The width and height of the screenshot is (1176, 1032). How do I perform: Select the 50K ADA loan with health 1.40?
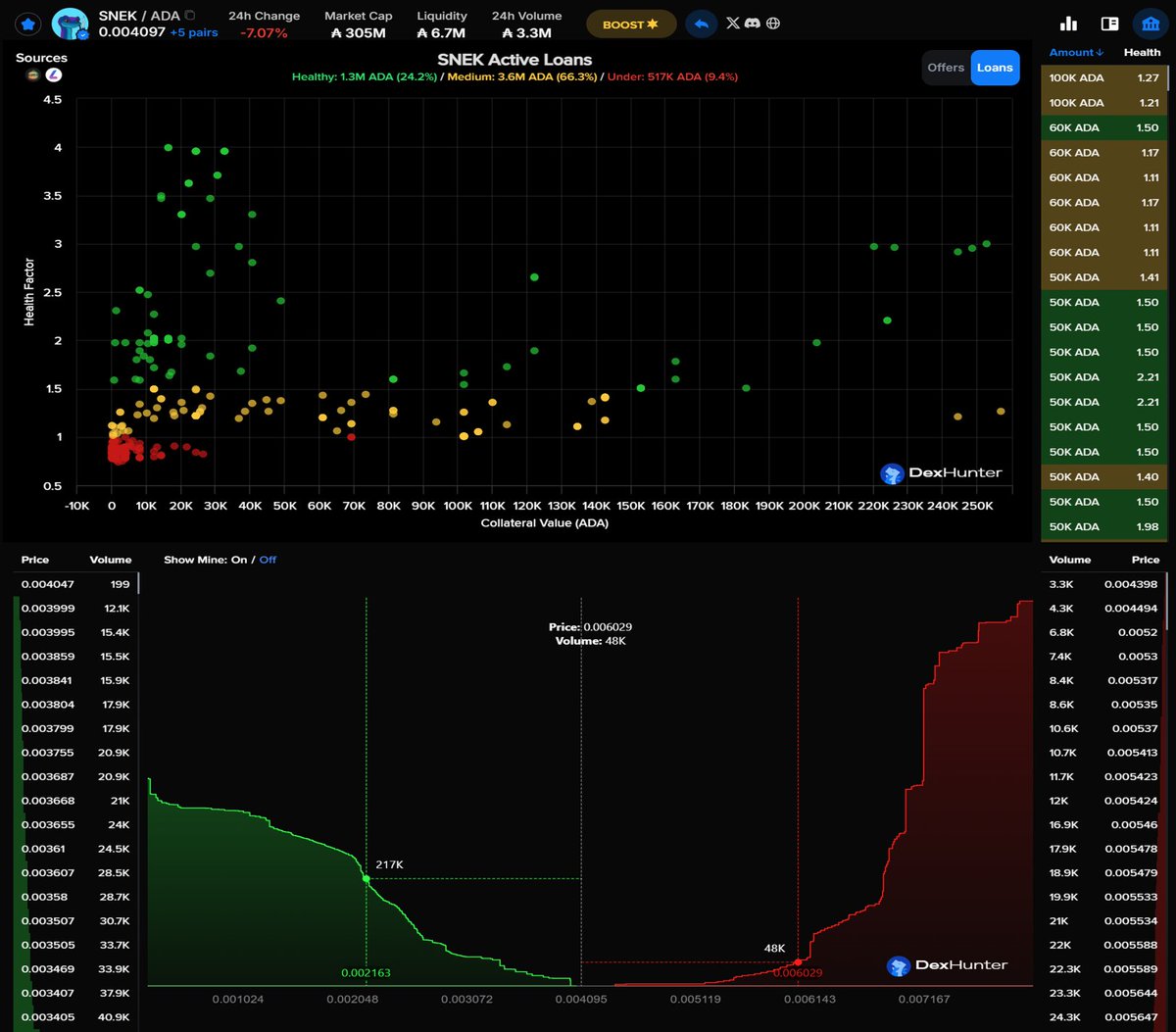tap(1103, 476)
